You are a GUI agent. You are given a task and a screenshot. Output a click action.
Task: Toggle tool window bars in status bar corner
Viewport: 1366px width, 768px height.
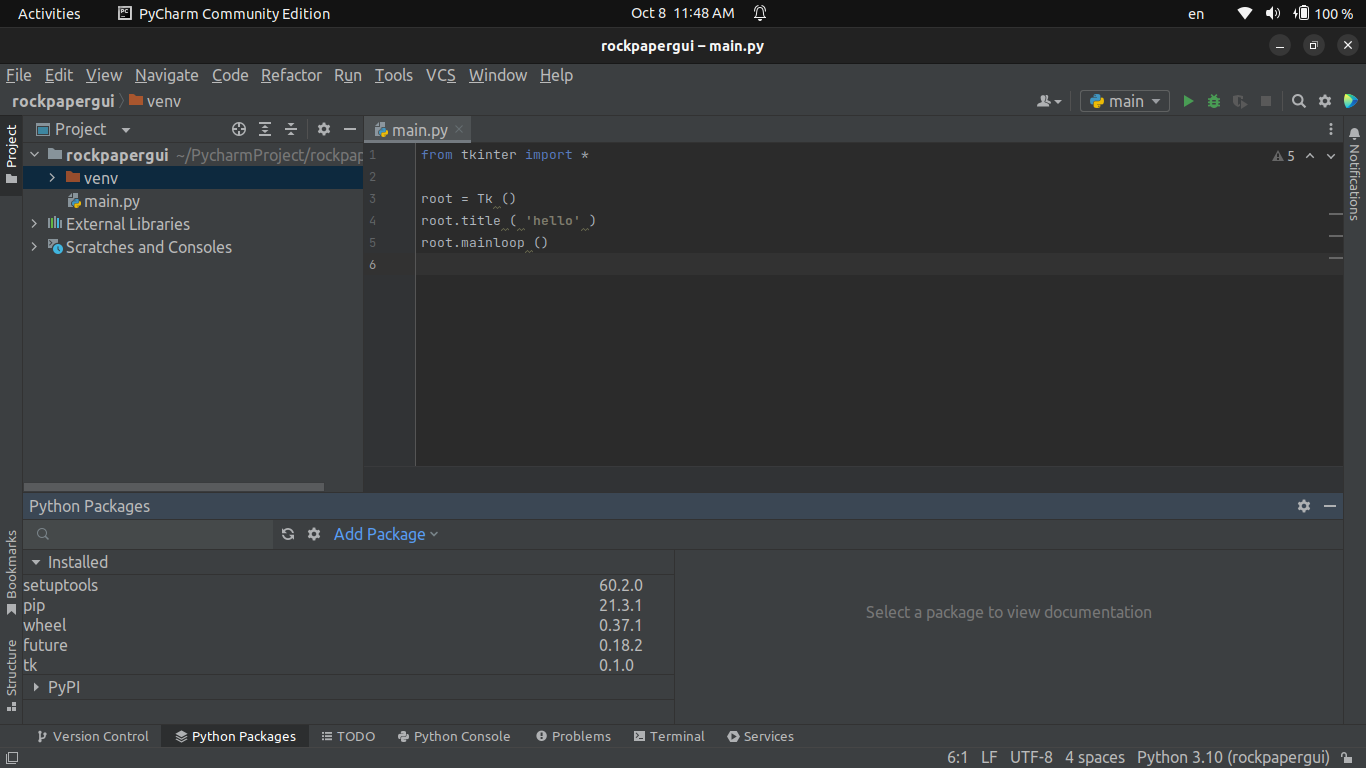click(11, 758)
